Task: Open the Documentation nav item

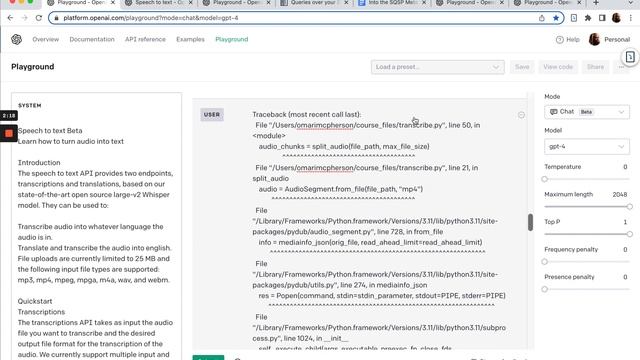Action: (92, 40)
